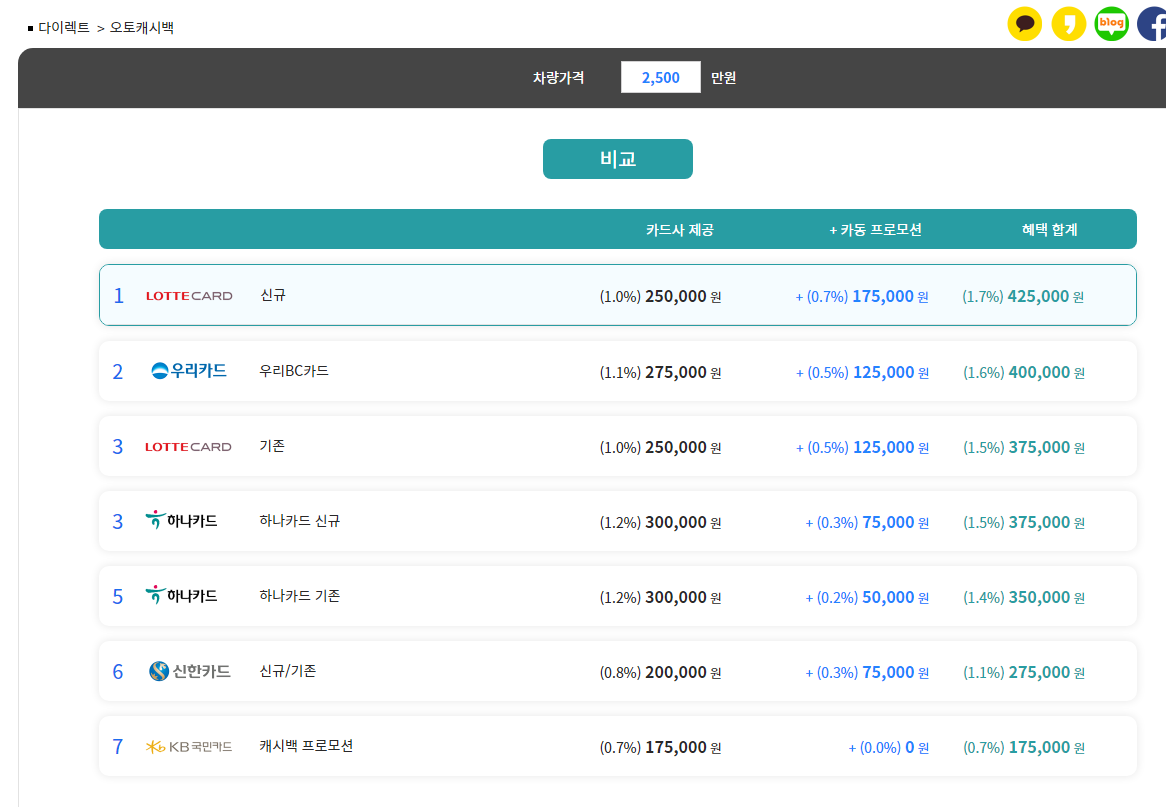Image resolution: width=1166 pixels, height=807 pixels.
Task: Click the 비교 compare button
Action: [617, 158]
